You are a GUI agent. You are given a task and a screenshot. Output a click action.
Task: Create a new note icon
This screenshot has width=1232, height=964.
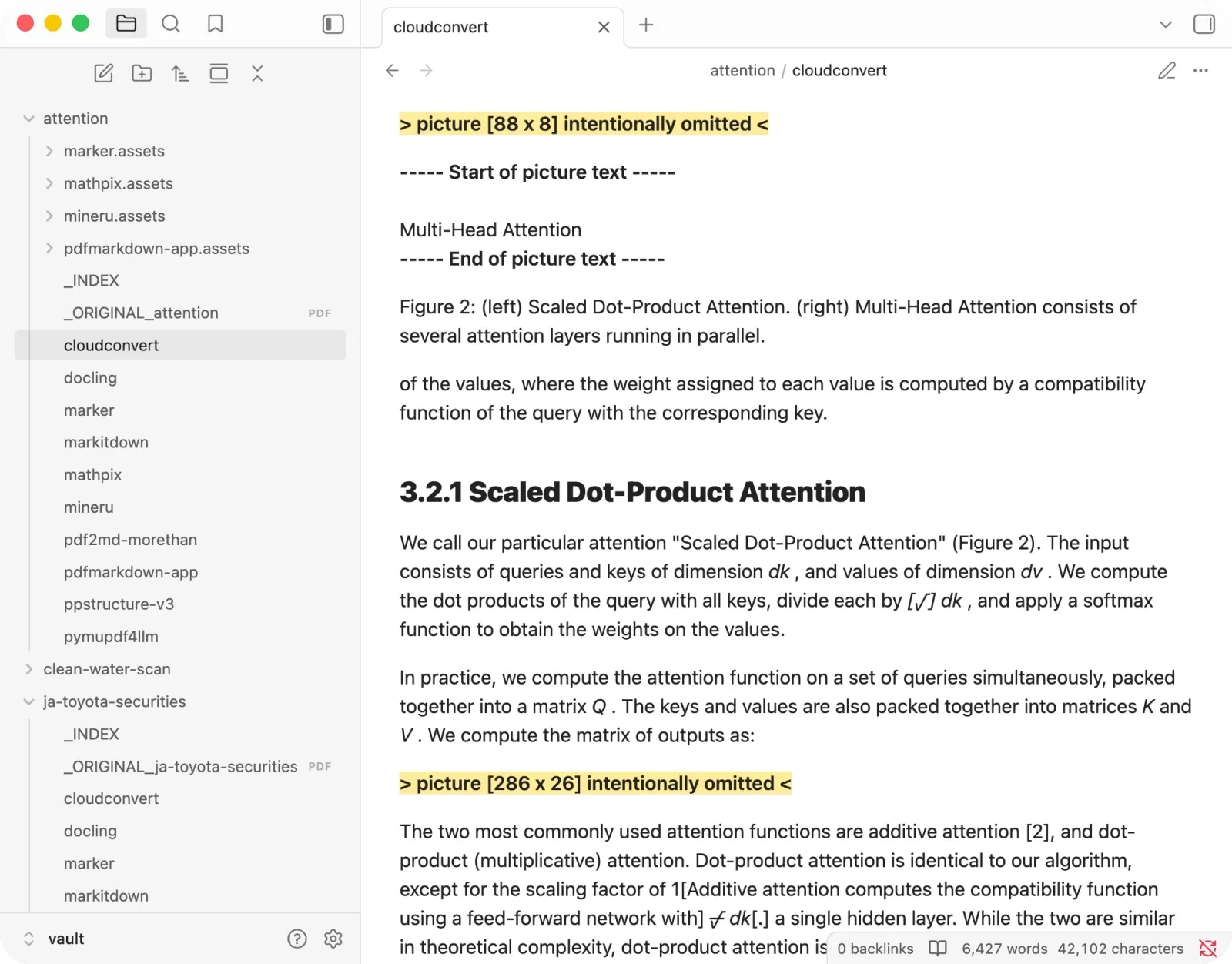[x=103, y=73]
